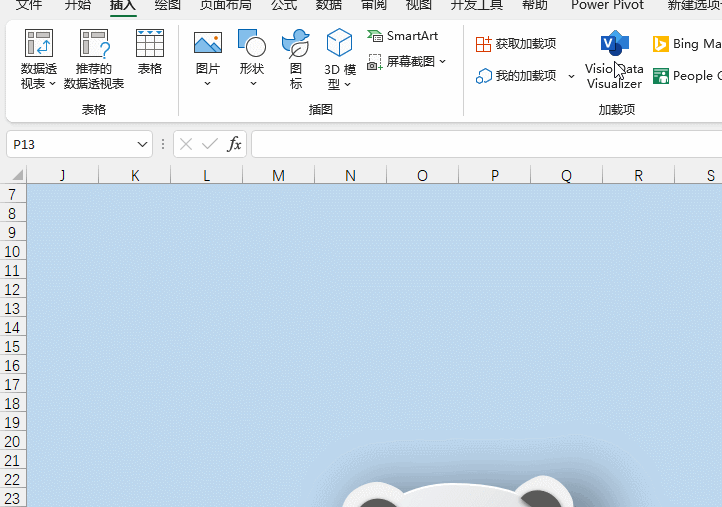Select column N header
This screenshot has height=507, width=722.
click(x=350, y=176)
